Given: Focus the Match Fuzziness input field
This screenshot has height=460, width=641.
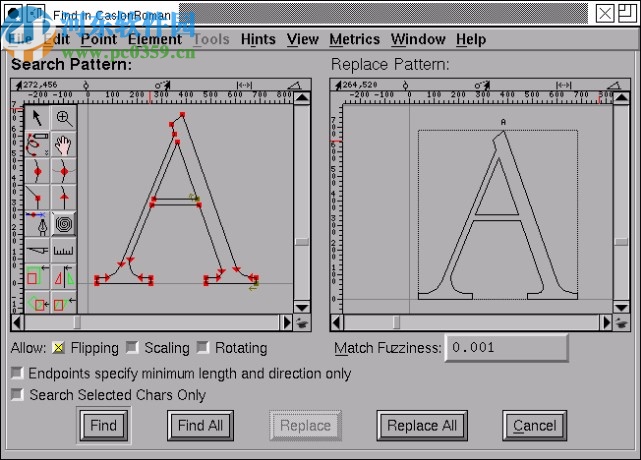Looking at the screenshot, I should tap(506, 348).
